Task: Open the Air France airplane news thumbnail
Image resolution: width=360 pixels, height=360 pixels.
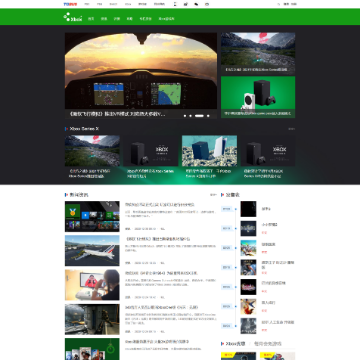Action: point(92,251)
